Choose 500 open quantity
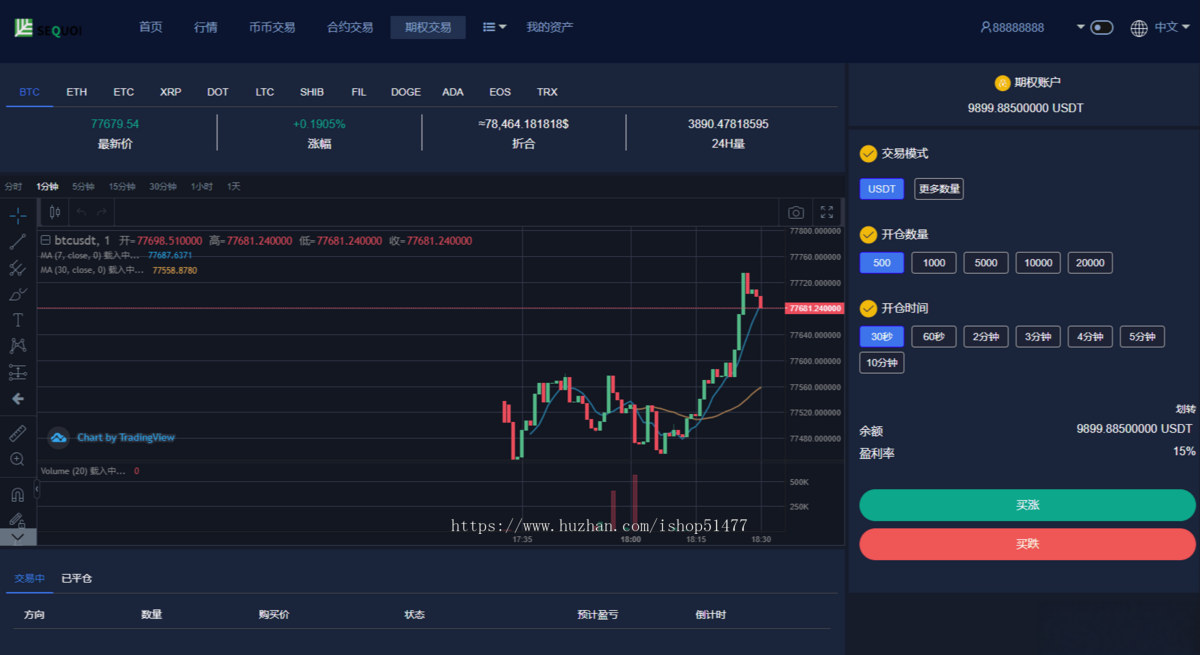 coord(882,263)
